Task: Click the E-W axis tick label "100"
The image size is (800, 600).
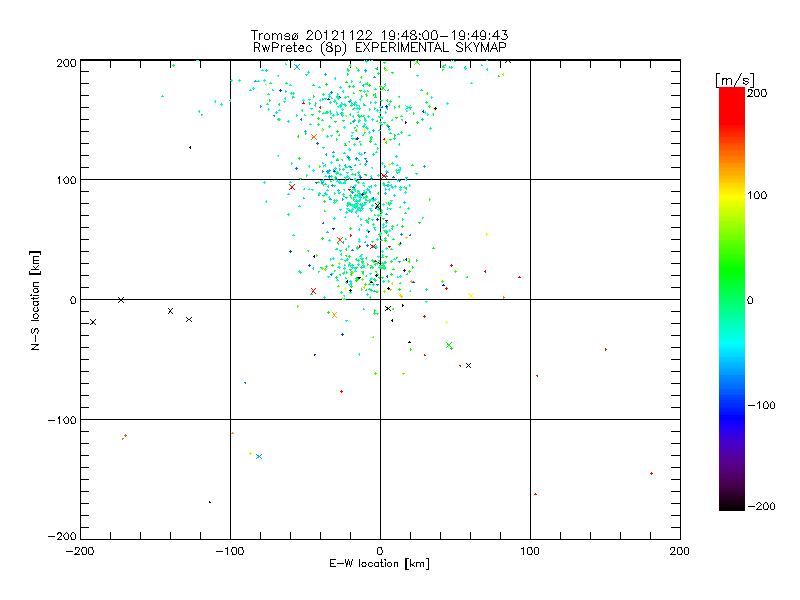Action: pos(530,551)
